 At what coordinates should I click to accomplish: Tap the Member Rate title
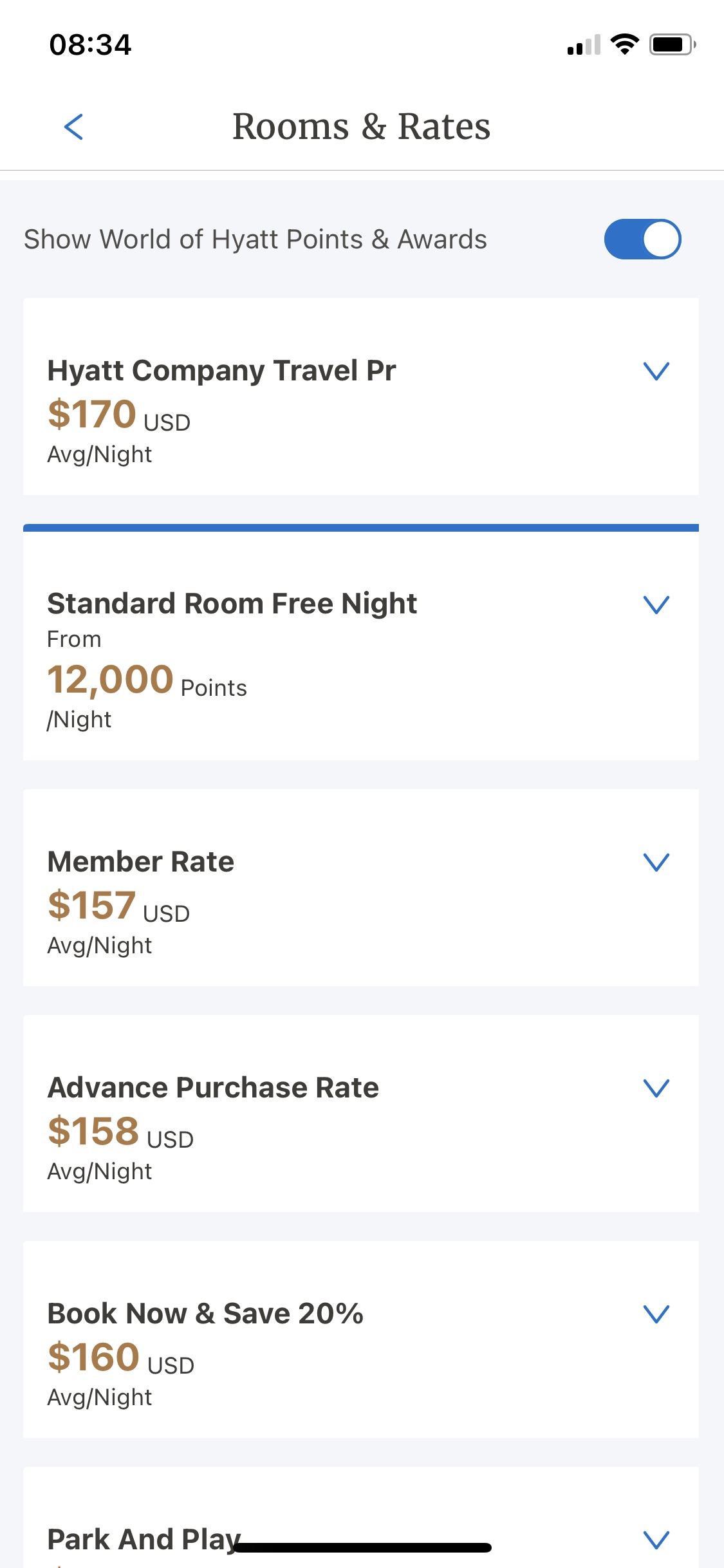point(141,862)
